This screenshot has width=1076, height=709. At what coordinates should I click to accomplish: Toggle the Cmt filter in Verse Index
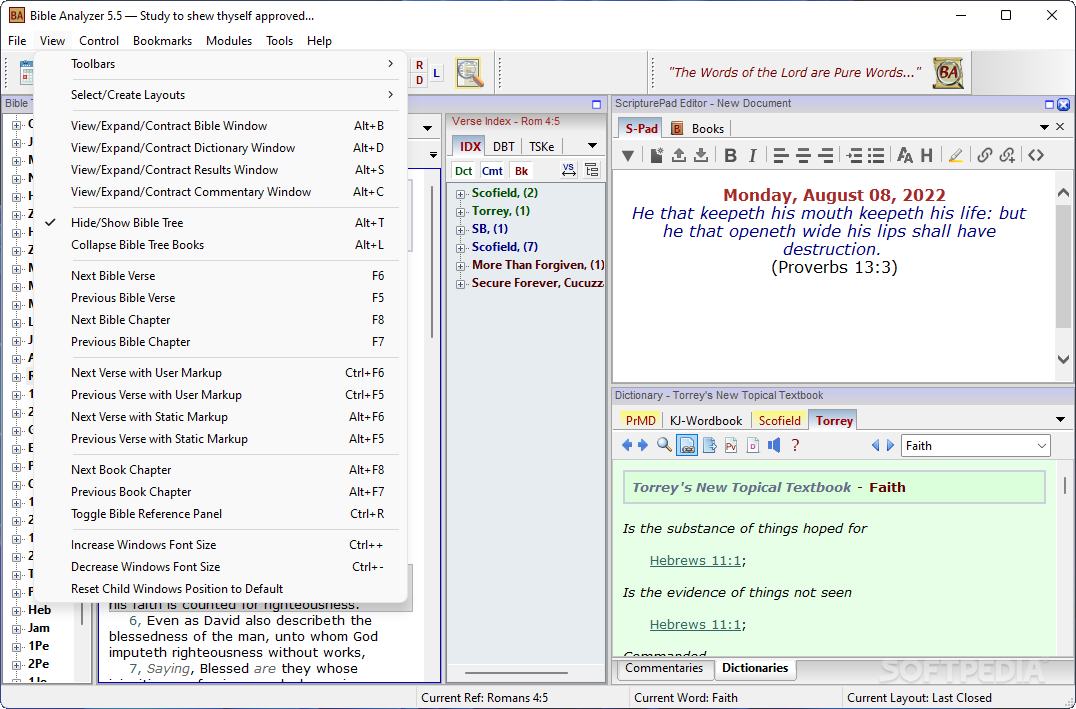click(x=492, y=171)
